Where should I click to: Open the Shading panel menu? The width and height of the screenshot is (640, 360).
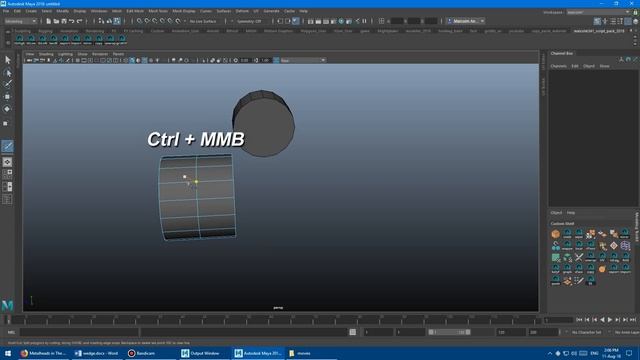46,54
